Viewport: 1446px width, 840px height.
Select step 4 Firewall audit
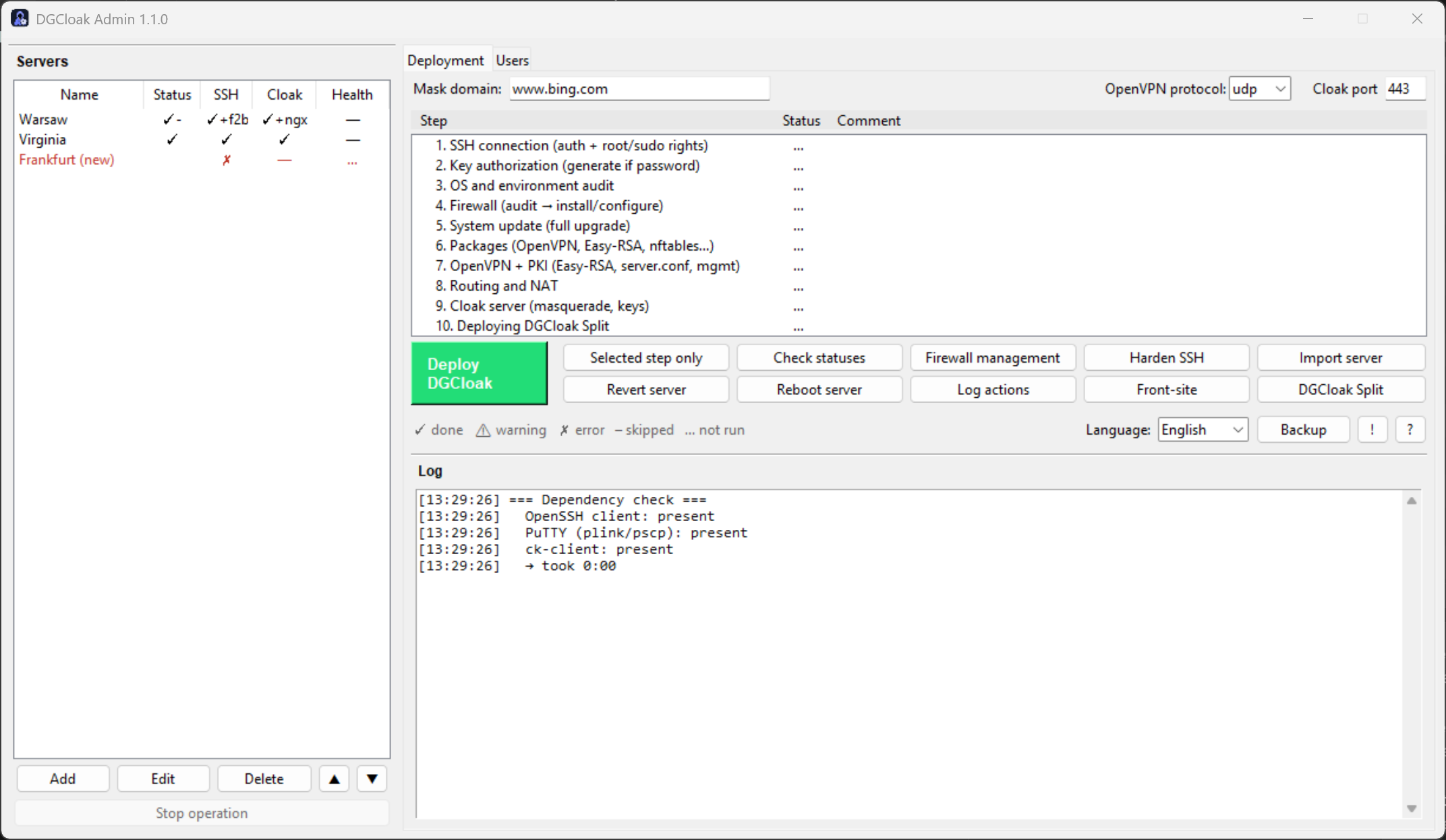(919, 206)
